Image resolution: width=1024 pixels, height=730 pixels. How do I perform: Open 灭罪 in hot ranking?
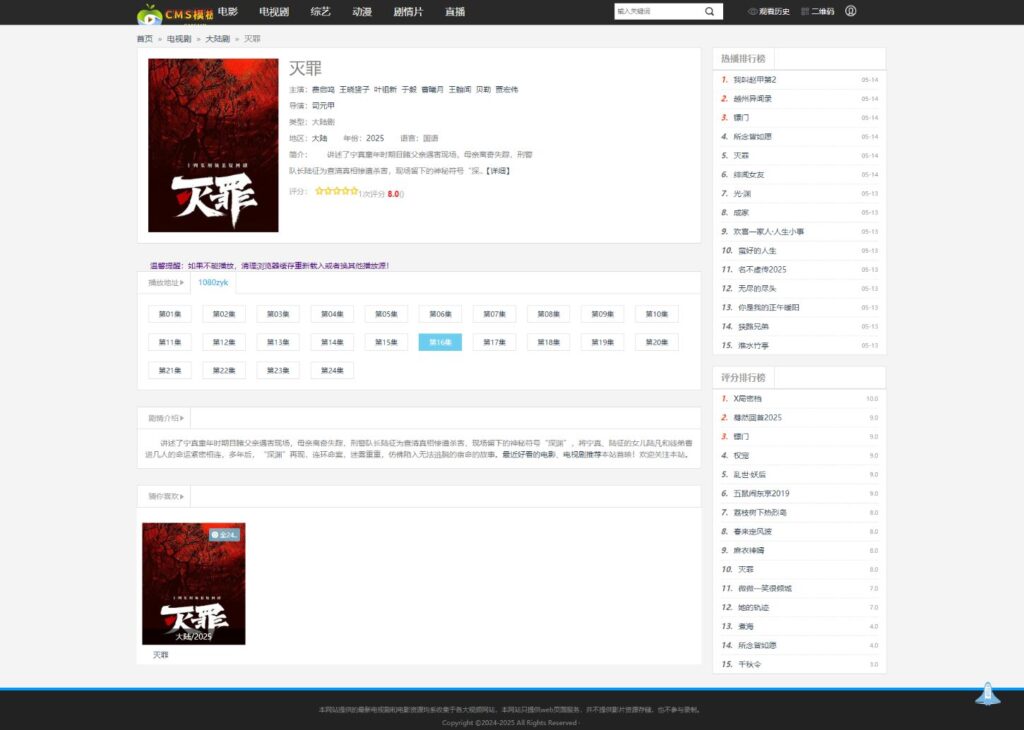(x=741, y=155)
